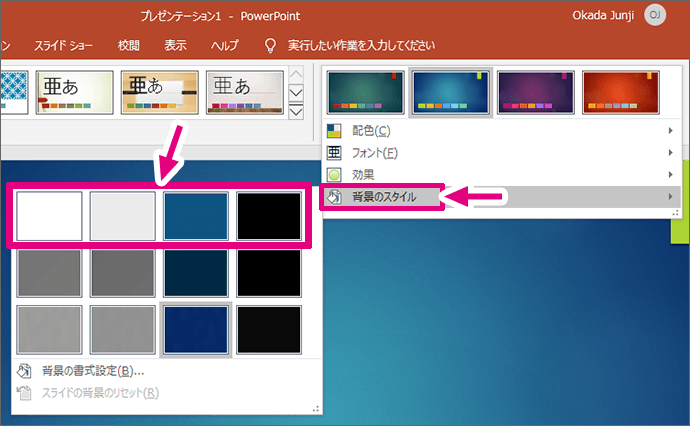Choose the purple variant thumbnail

pos(536,93)
